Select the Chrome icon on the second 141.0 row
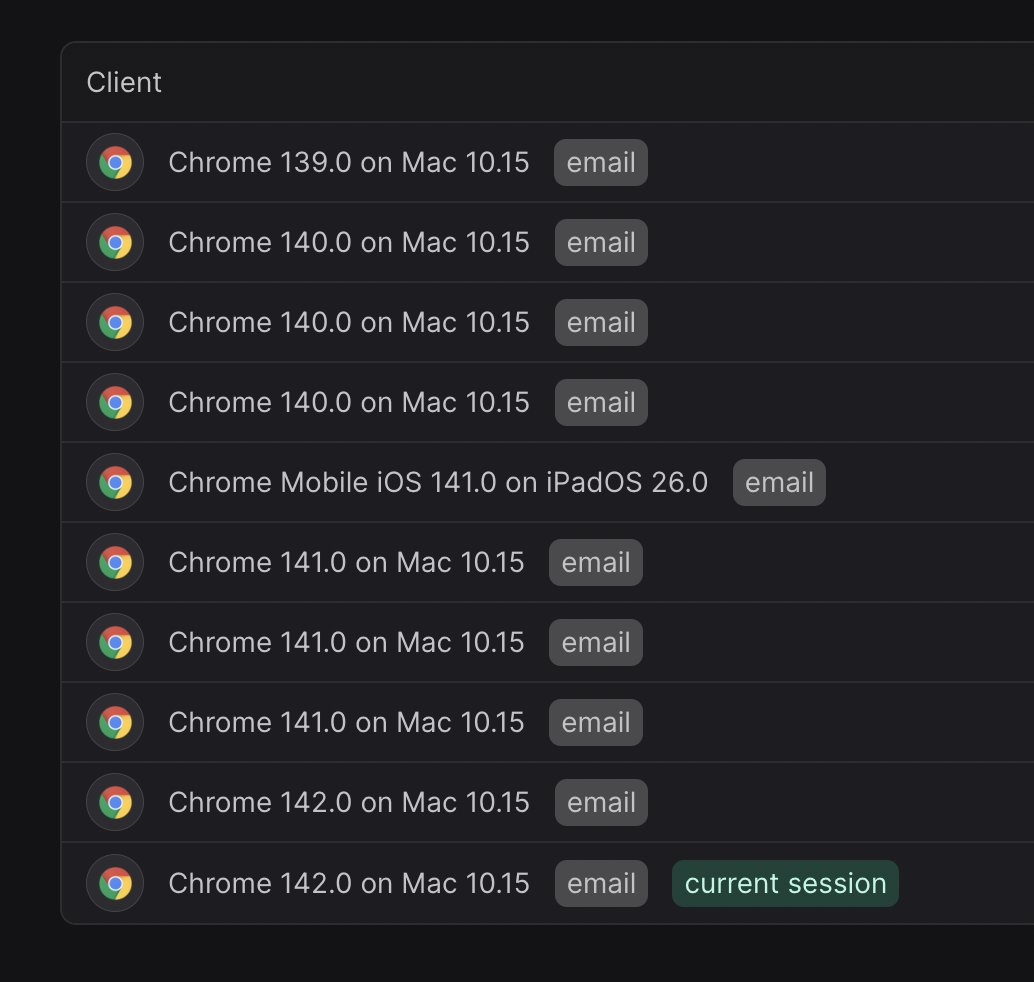 point(114,642)
